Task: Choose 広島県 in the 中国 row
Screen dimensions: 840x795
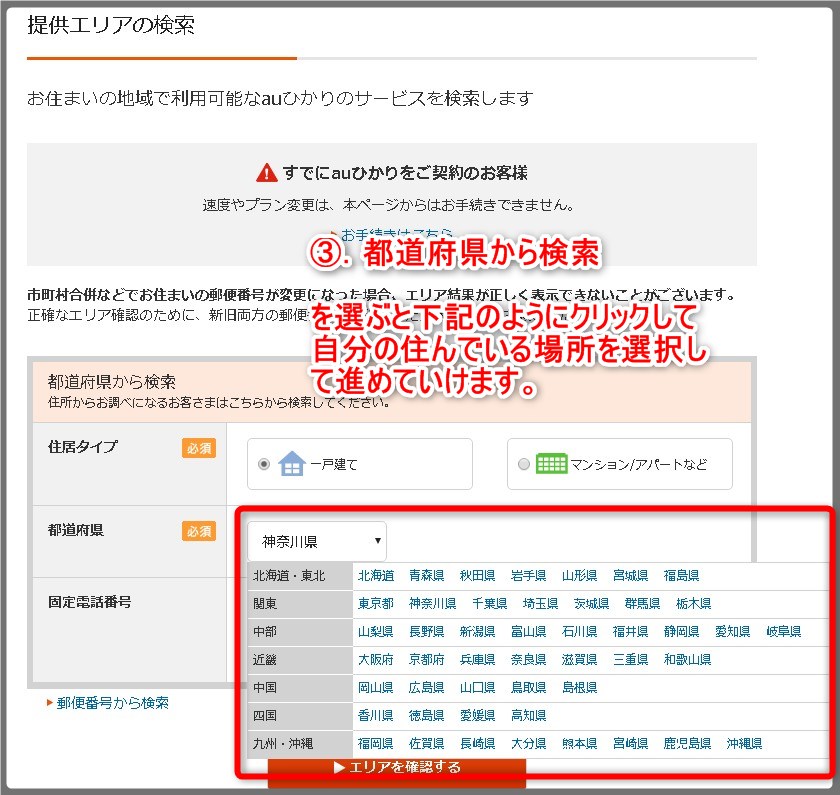Action: [426, 687]
